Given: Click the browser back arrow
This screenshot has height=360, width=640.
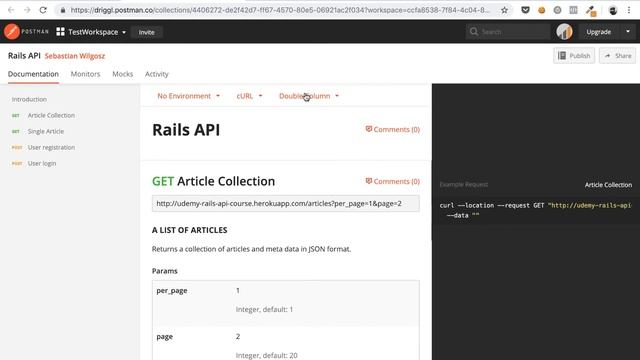Looking at the screenshot, I should [x=11, y=10].
